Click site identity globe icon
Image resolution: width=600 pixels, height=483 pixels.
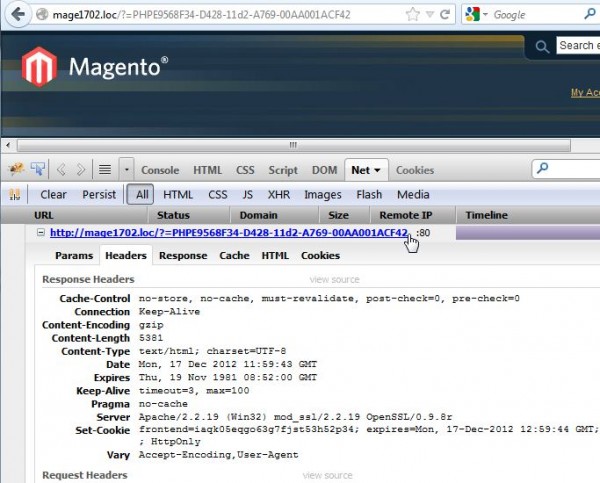[x=42, y=15]
